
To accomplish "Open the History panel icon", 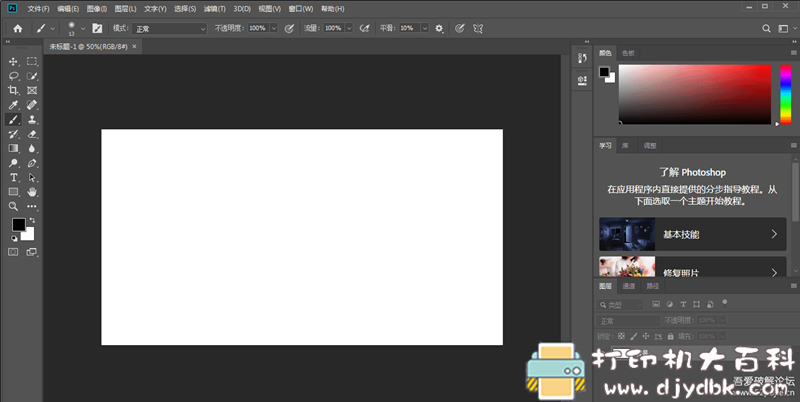I will click(582, 58).
